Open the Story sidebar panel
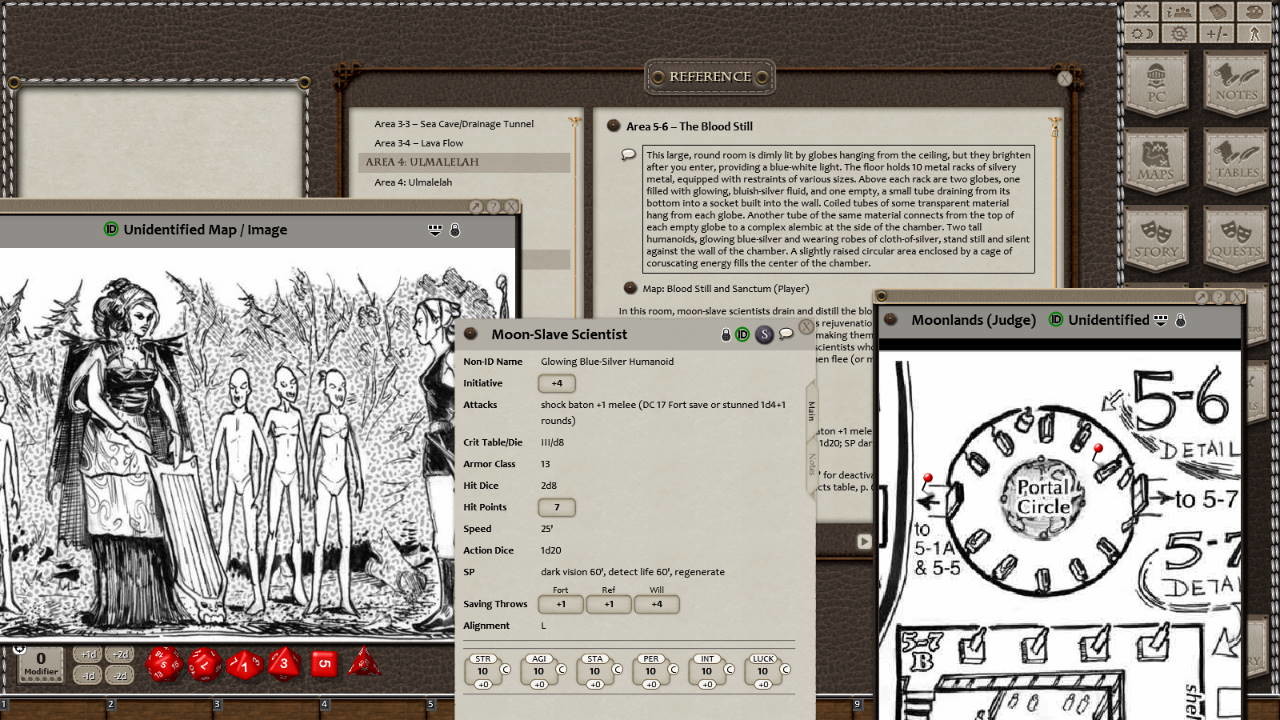This screenshot has height=720, width=1280. coord(1156,240)
